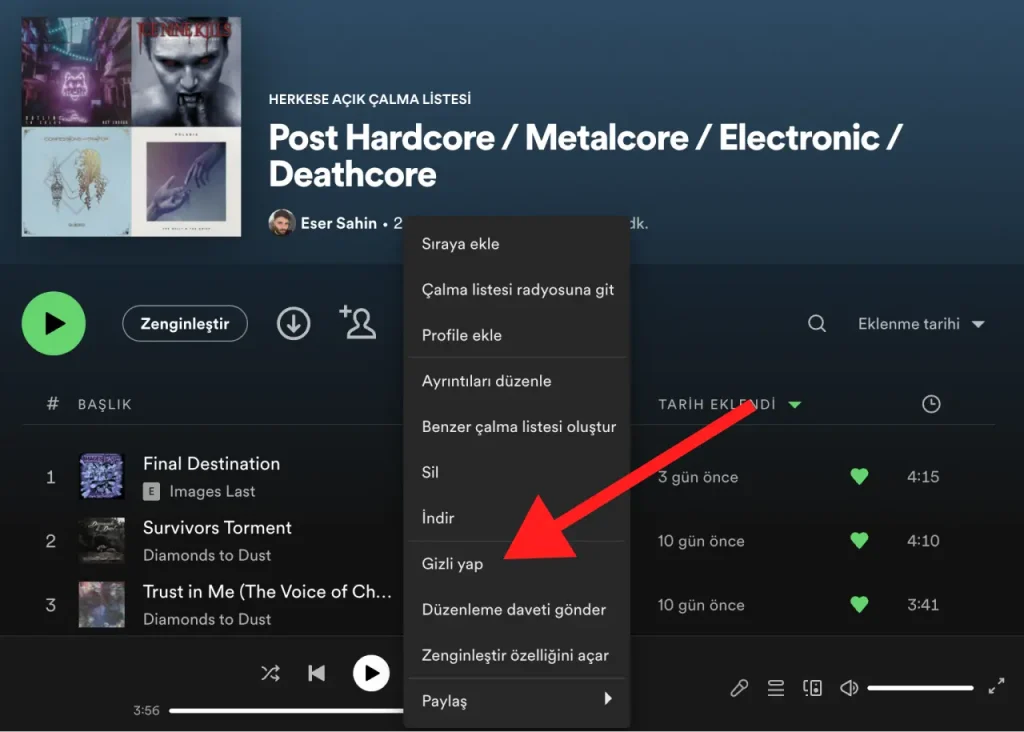The width and height of the screenshot is (1024, 732).
Task: Sort by the BAŞLIK column header
Action: coord(104,404)
